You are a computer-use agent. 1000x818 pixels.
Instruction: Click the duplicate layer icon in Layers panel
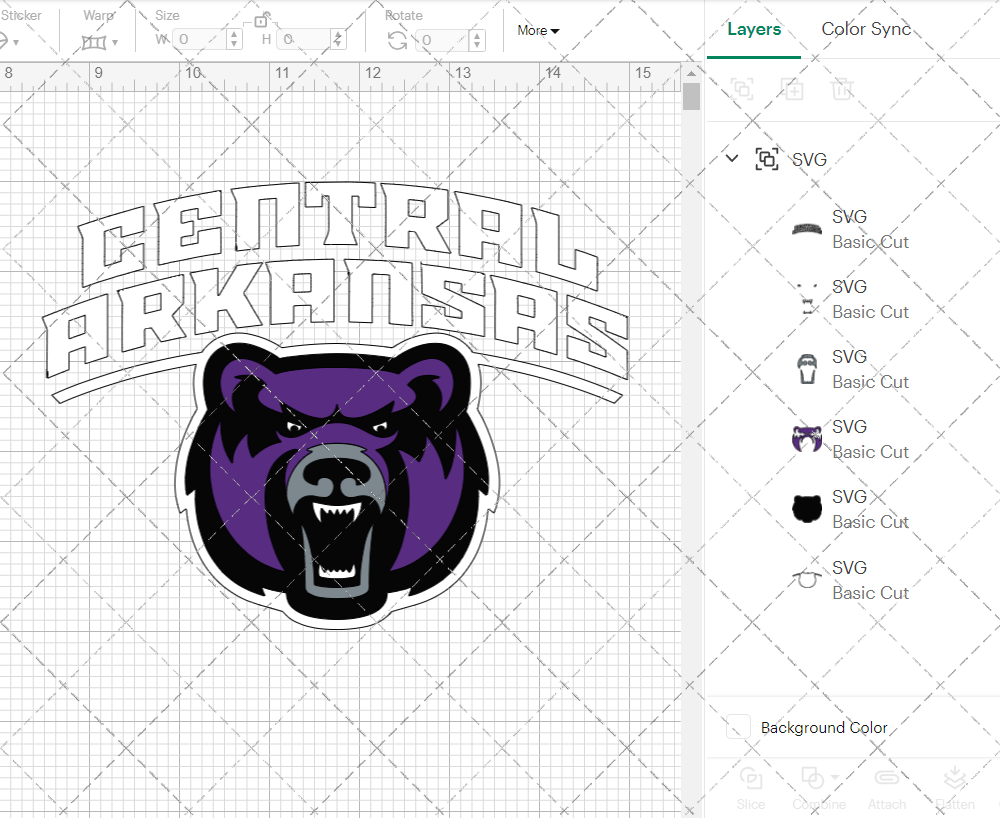[x=793, y=89]
